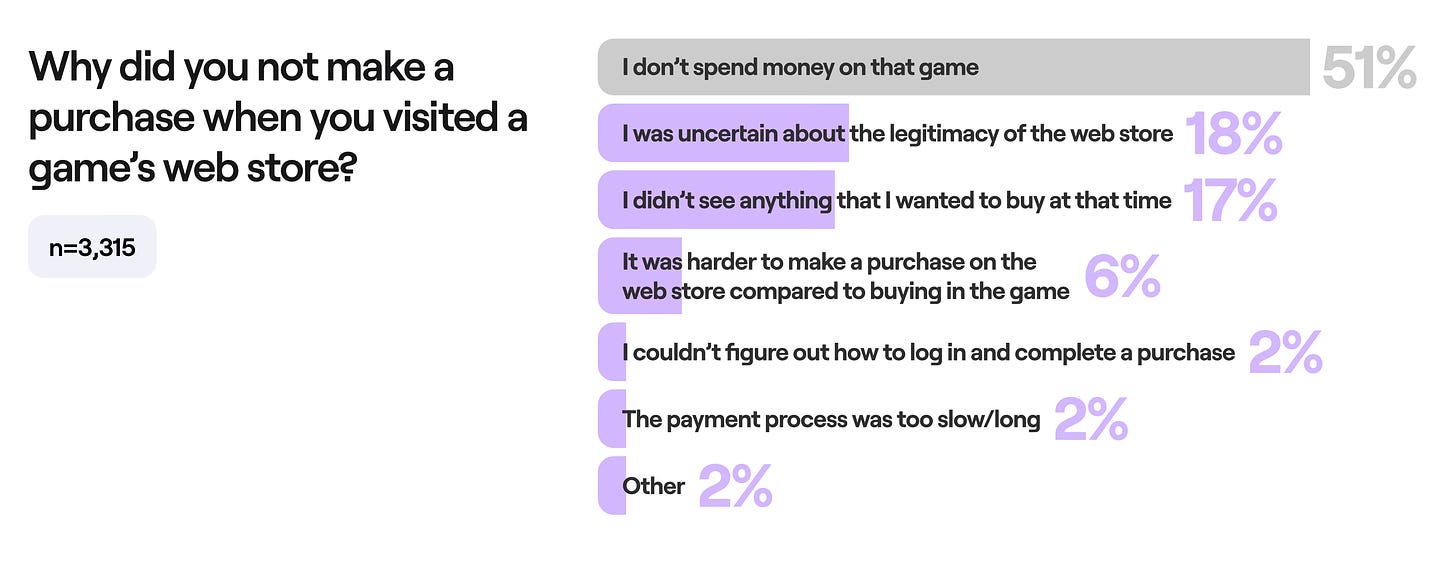Click the 51% percentage value
Screen dimensions: 1456x572
click(x=1368, y=68)
